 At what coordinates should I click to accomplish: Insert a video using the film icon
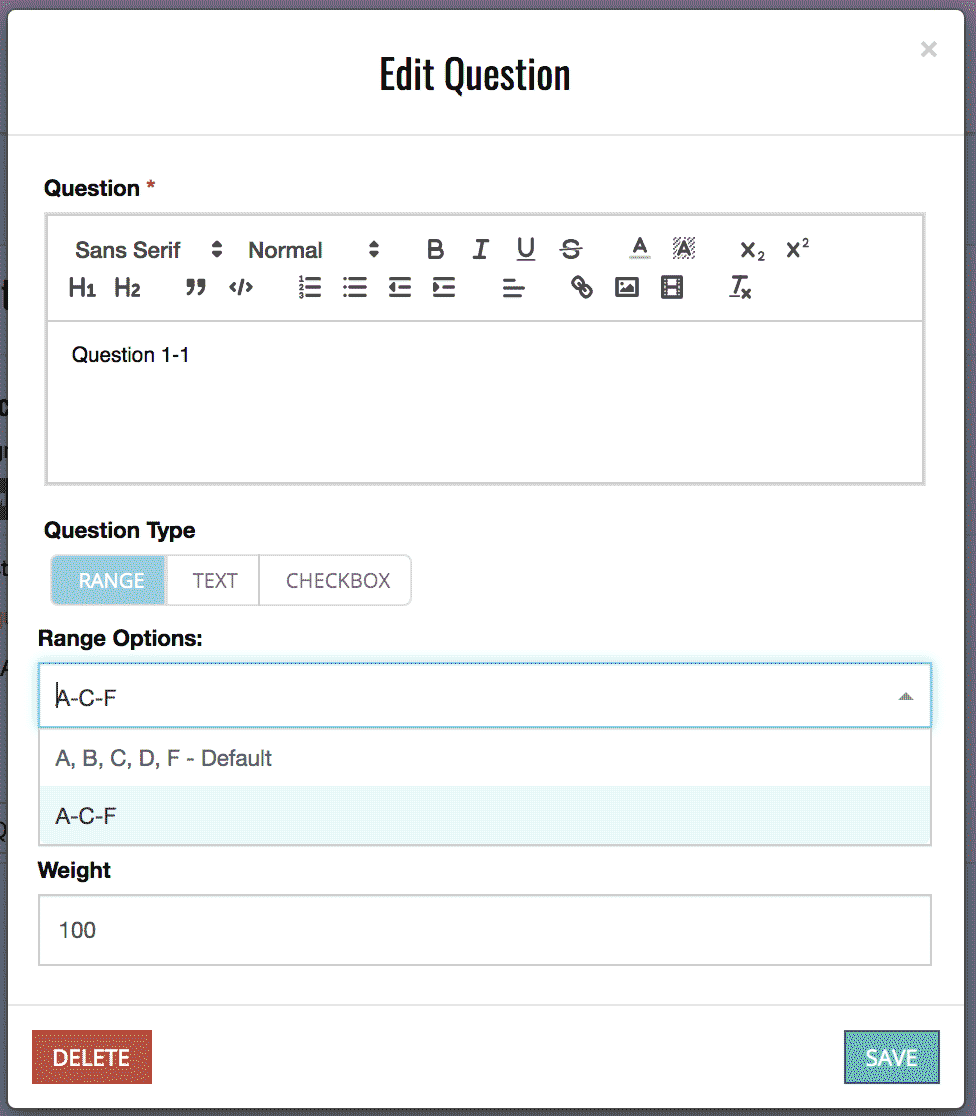(x=671, y=288)
